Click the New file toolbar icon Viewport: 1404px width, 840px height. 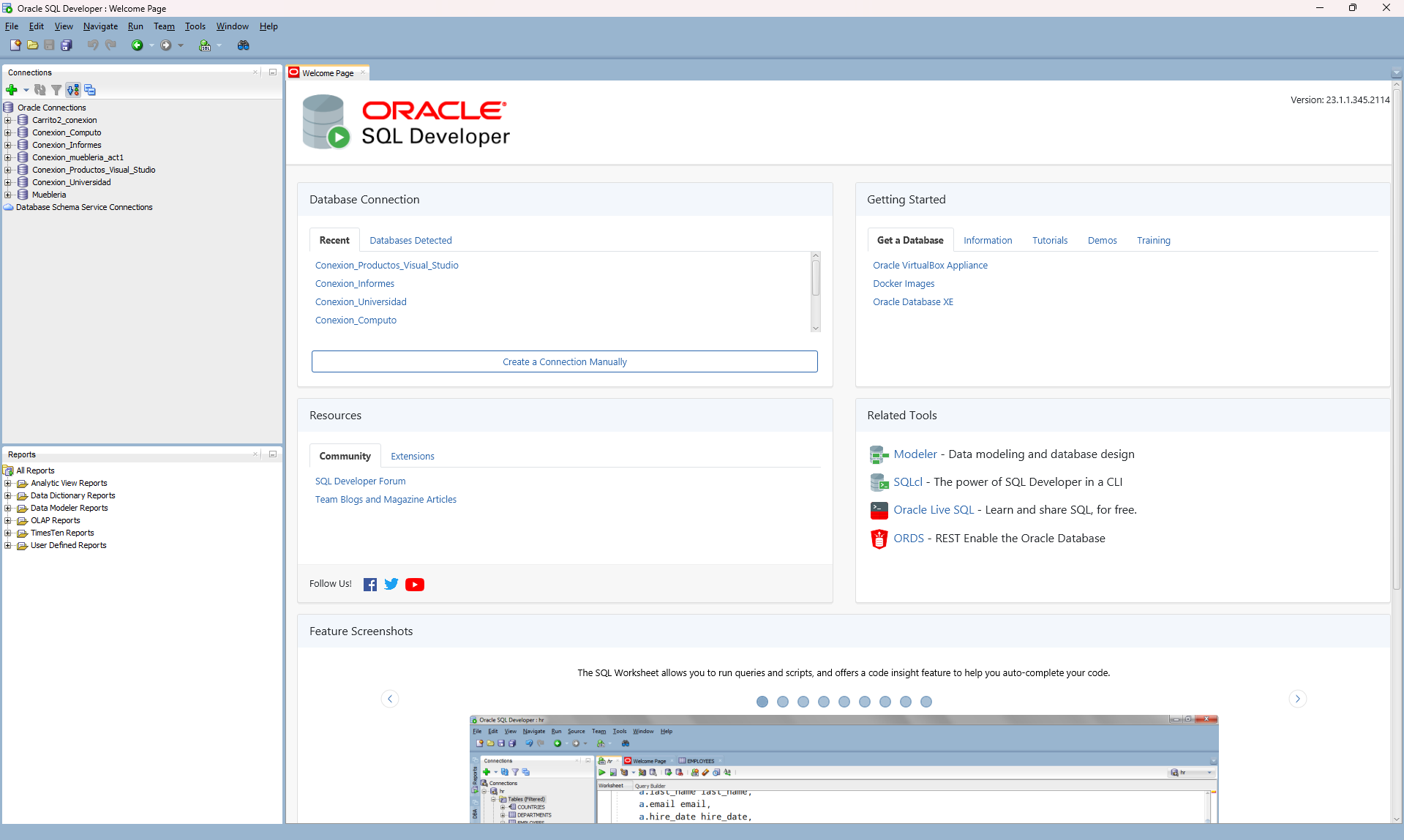tap(15, 45)
